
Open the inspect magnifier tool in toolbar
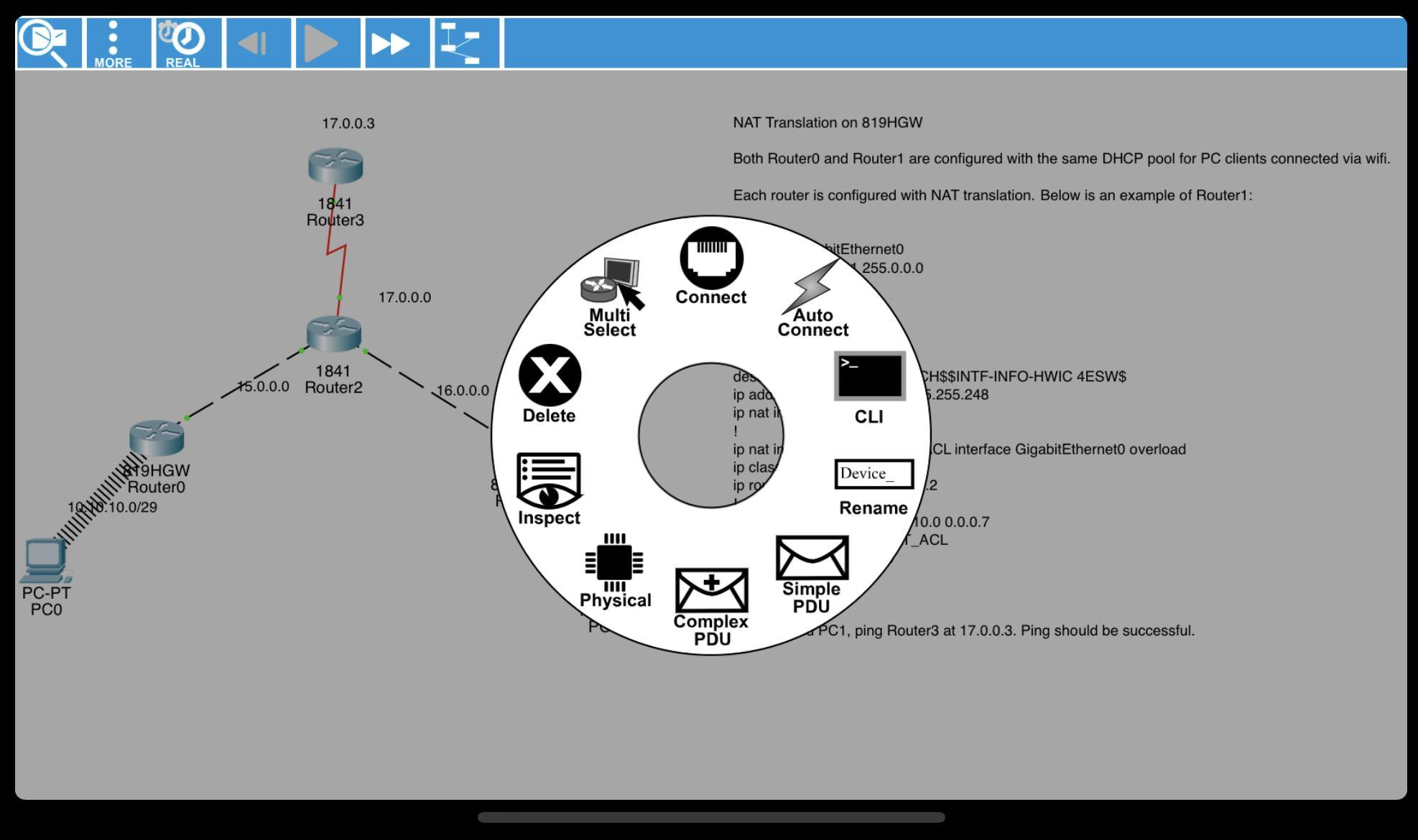[49, 44]
